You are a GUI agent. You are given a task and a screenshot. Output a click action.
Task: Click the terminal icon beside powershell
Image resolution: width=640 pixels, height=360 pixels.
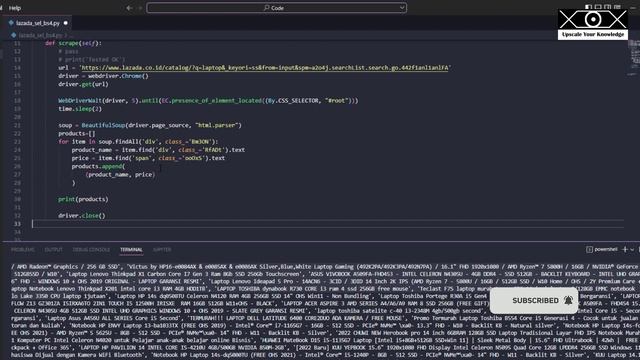(x=589, y=249)
